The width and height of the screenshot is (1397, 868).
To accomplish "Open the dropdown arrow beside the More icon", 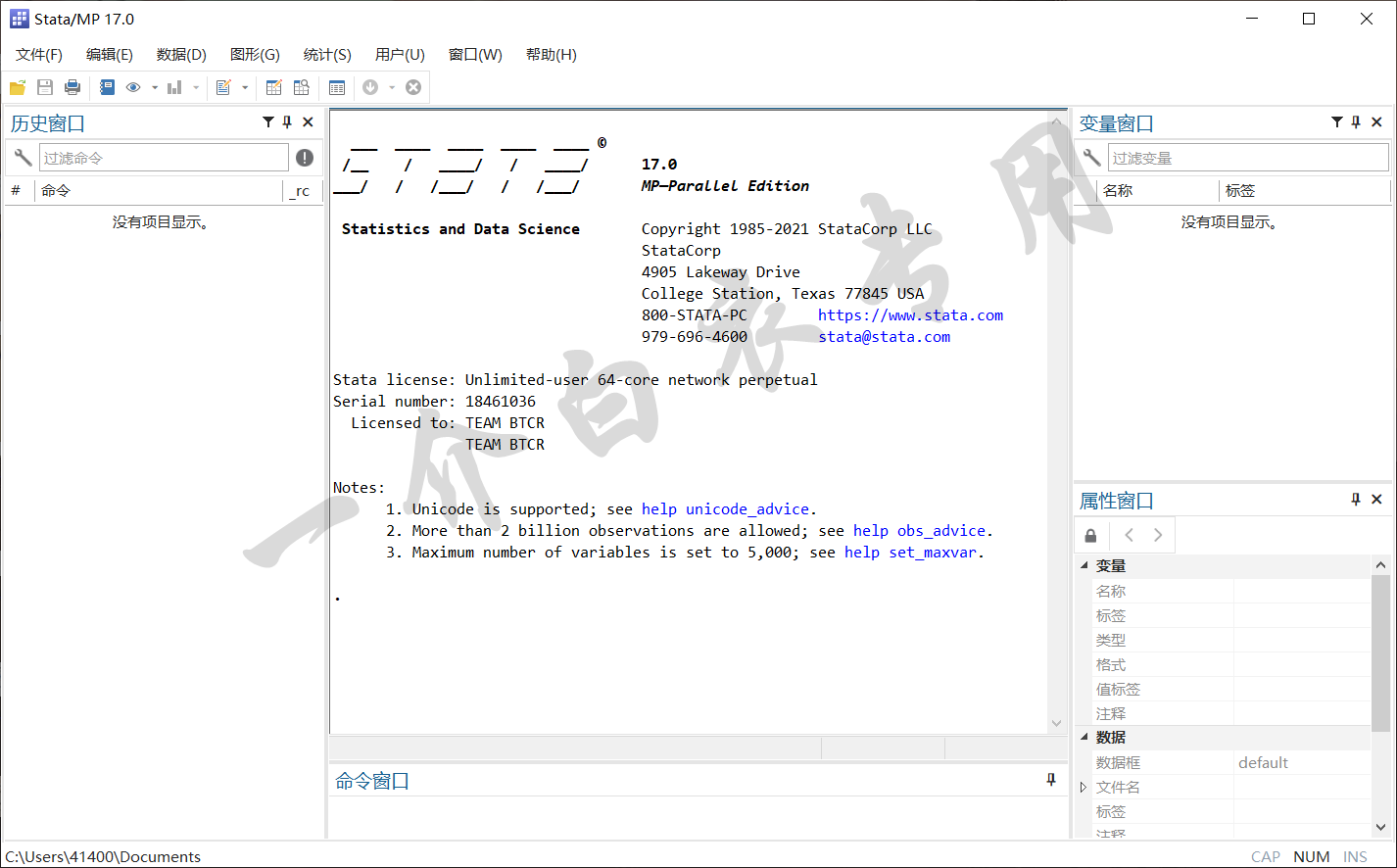I will pyautogui.click(x=392, y=87).
